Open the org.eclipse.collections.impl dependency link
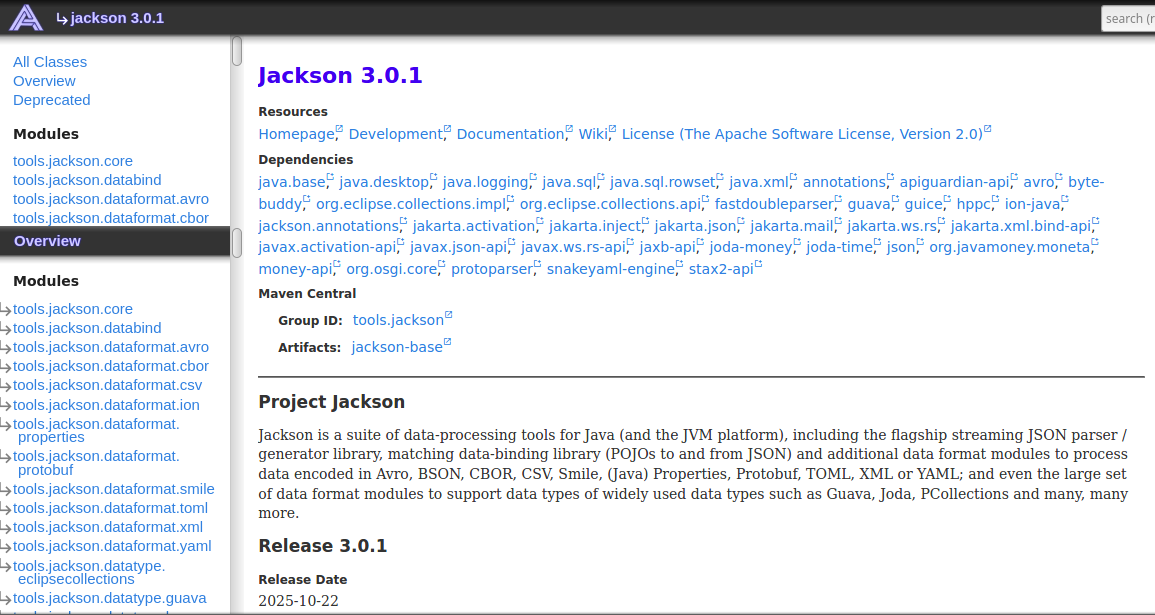1155x615 pixels. click(411, 204)
